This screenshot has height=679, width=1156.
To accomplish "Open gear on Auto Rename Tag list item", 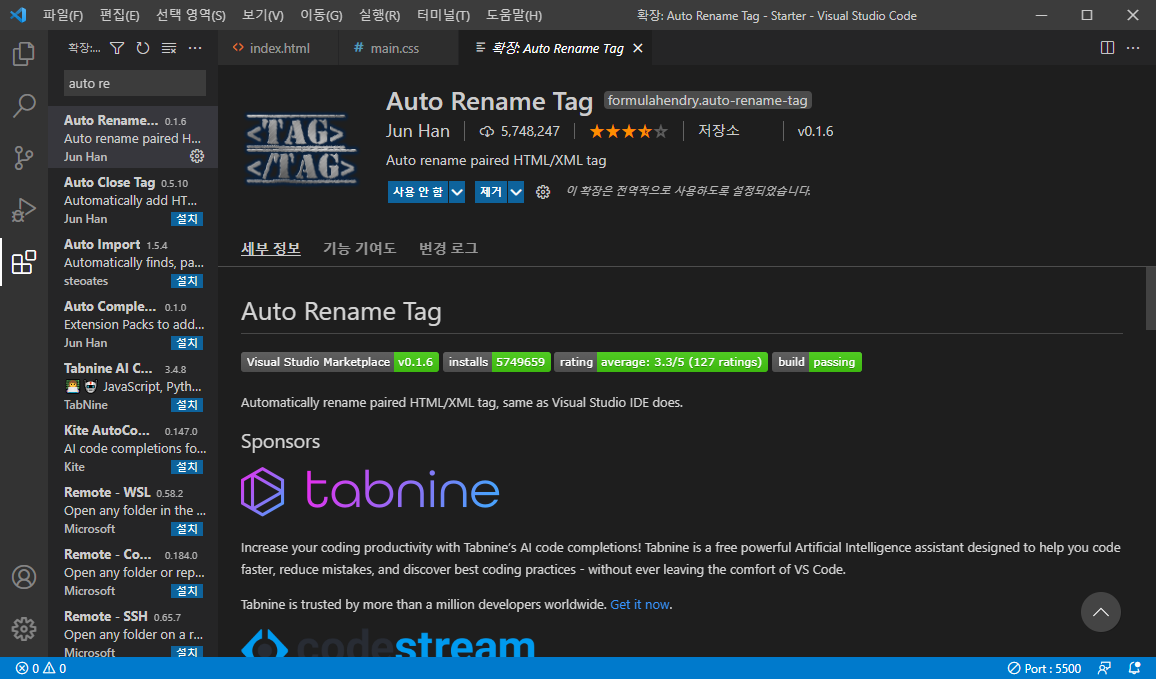I will click(197, 156).
